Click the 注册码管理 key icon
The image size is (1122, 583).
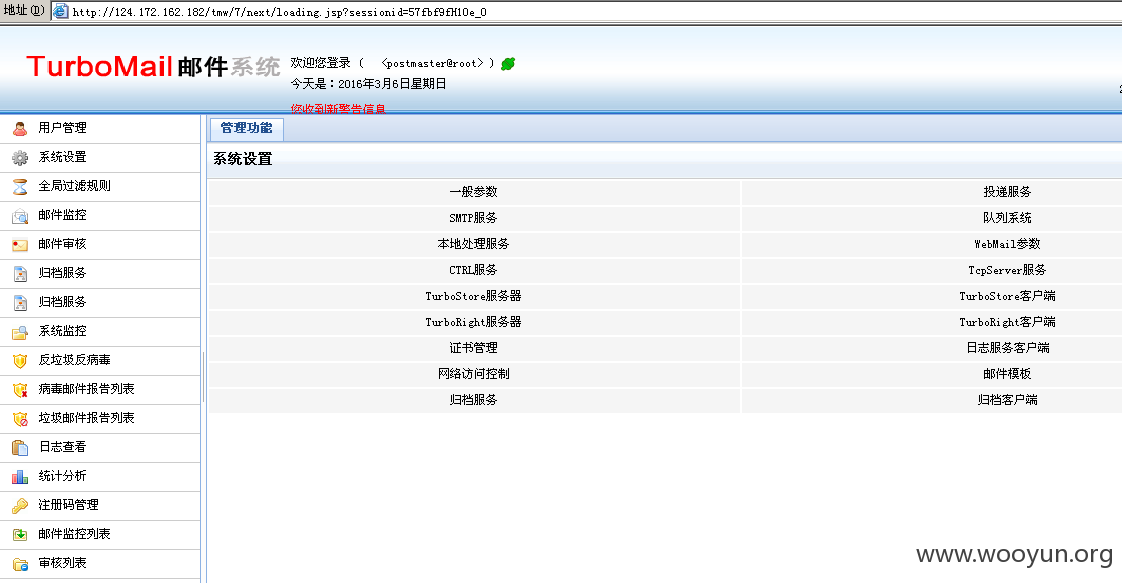pos(20,506)
